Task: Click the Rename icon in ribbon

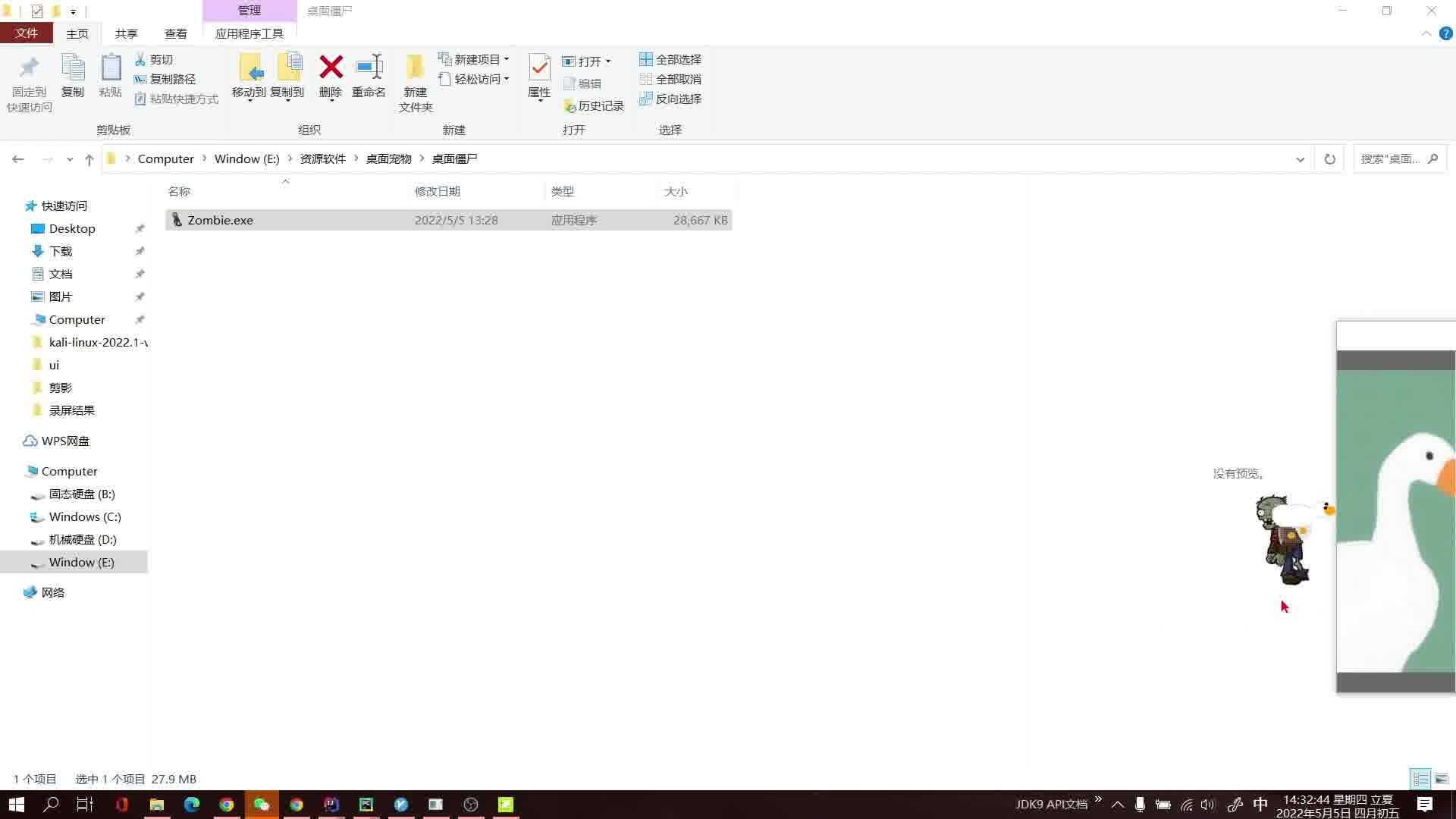Action: click(x=369, y=67)
